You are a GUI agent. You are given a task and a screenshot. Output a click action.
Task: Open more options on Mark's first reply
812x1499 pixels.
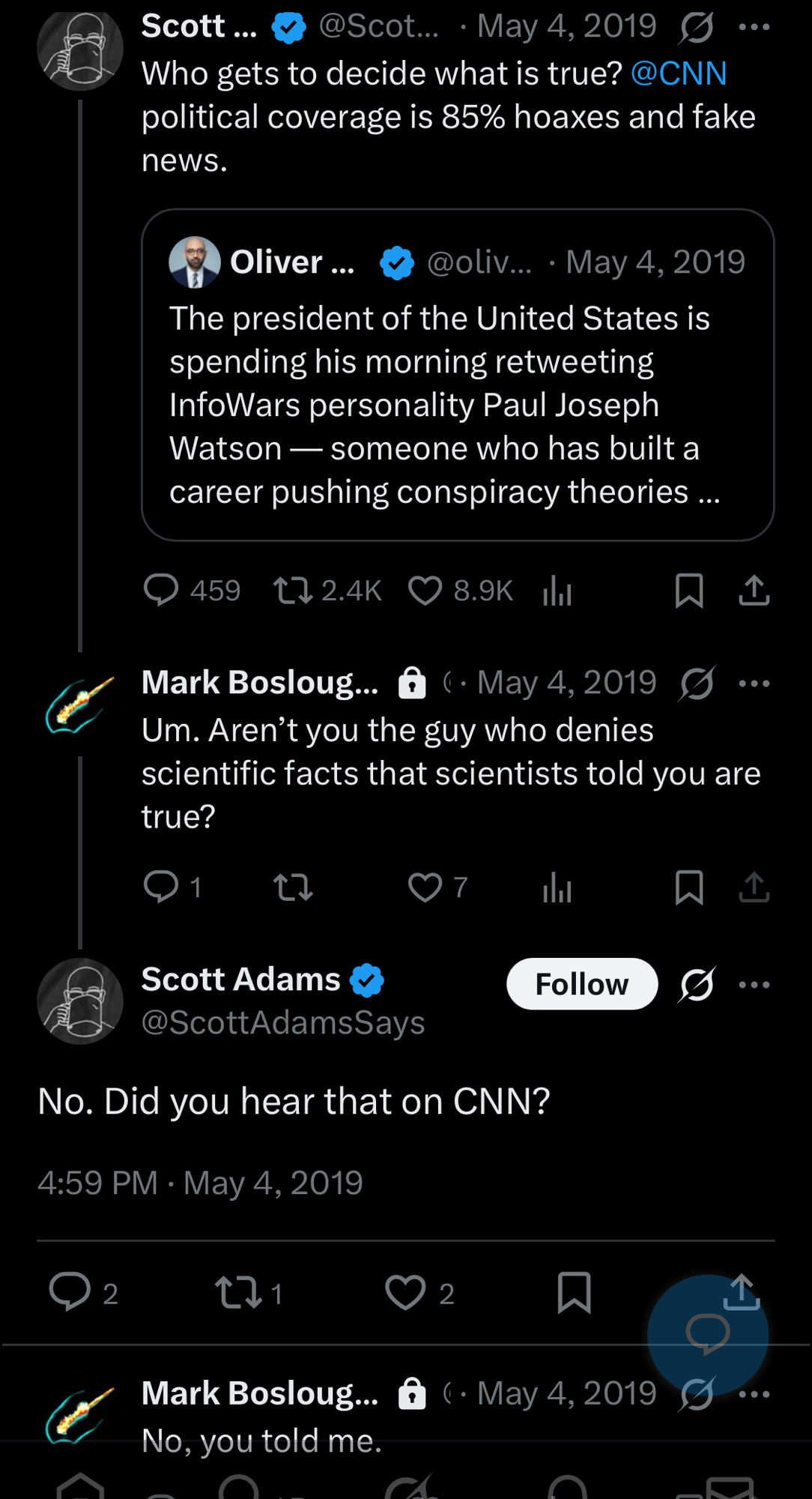pyautogui.click(x=754, y=684)
